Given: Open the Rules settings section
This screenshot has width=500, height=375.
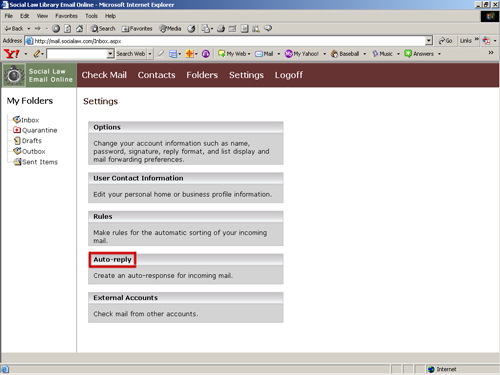Looking at the screenshot, I should tap(103, 217).
